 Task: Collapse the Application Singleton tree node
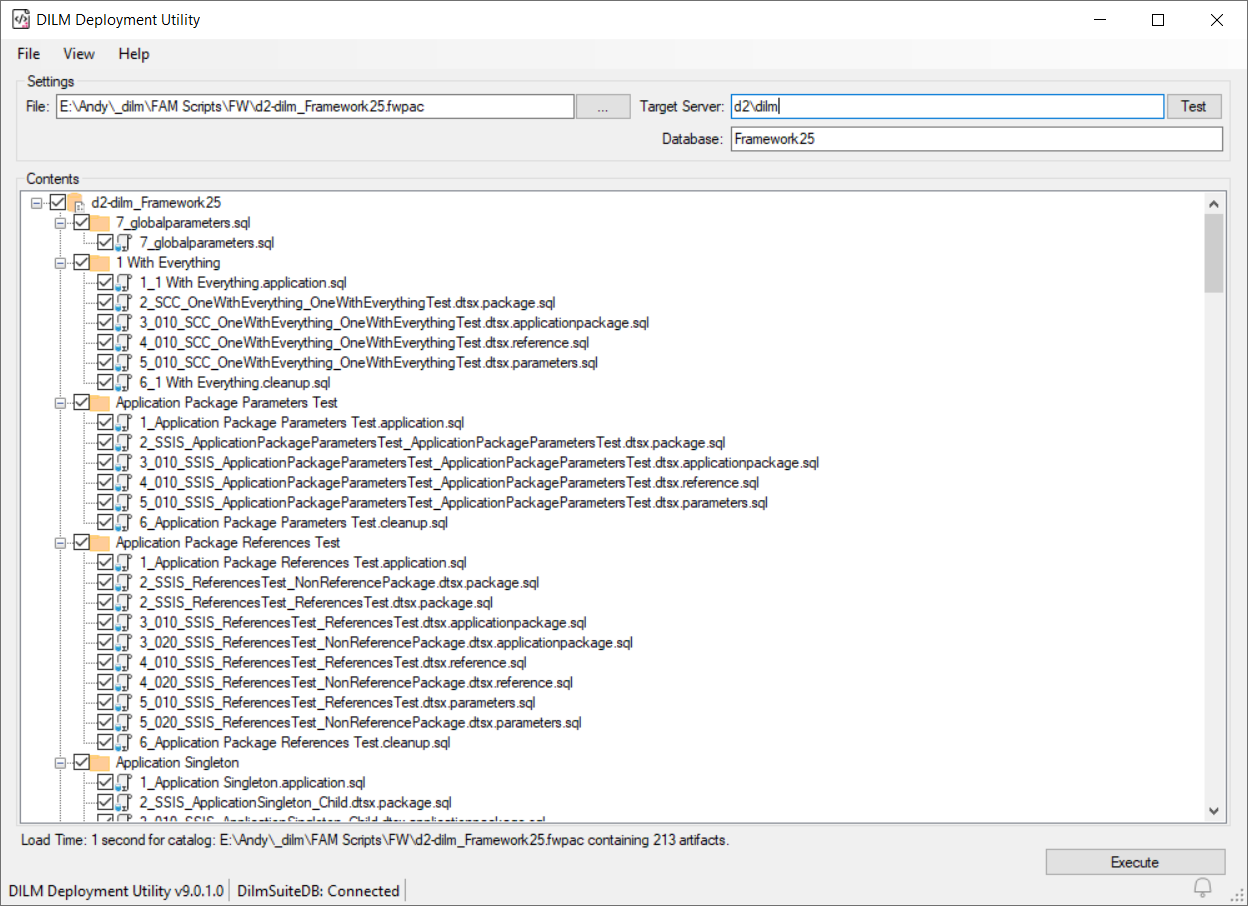(x=61, y=763)
